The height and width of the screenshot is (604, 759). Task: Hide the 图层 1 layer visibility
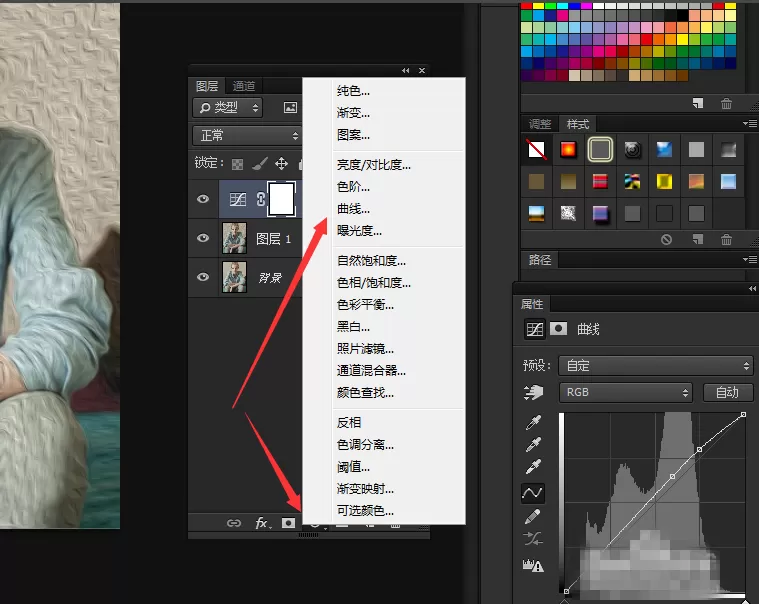click(203, 238)
